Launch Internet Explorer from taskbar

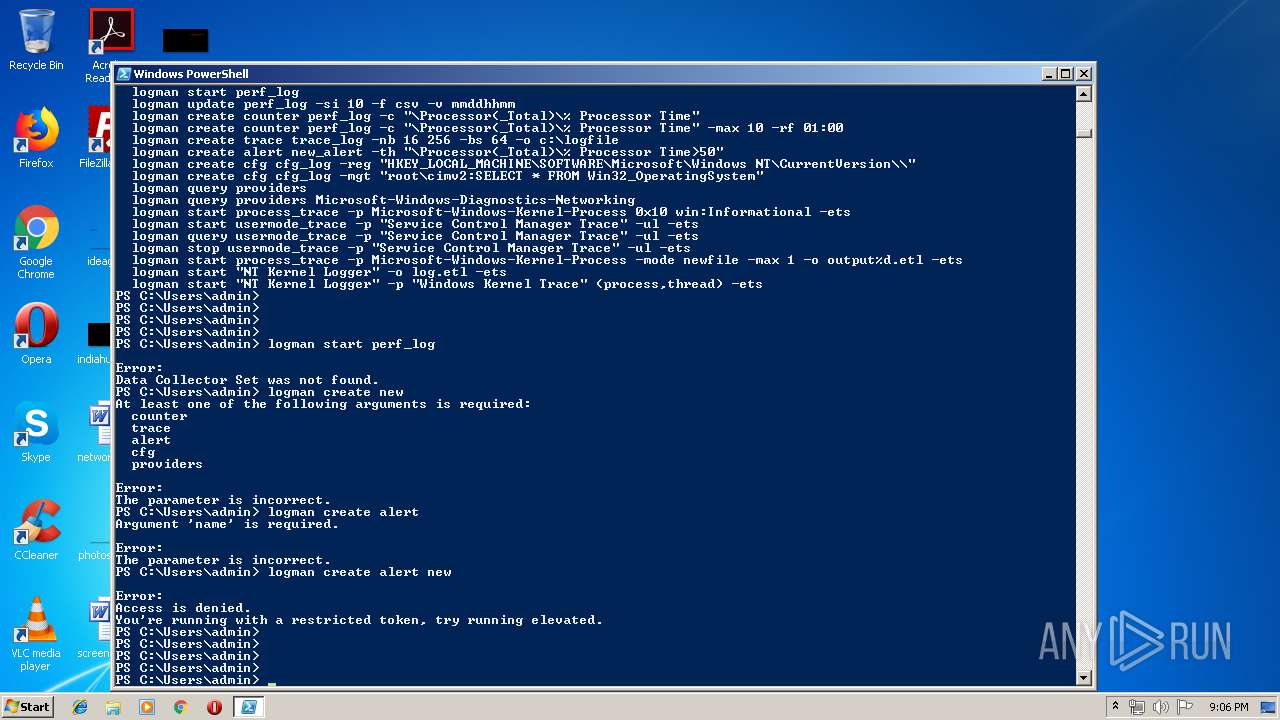pos(80,707)
